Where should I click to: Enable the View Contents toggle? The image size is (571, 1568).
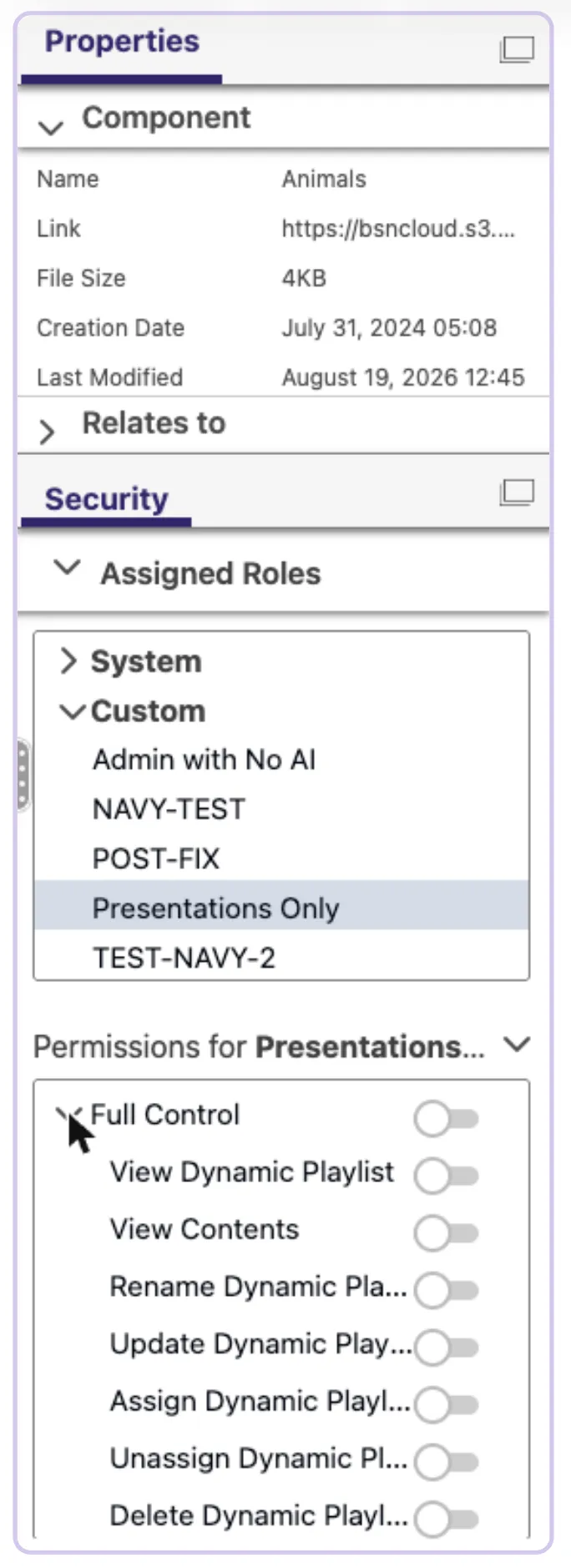coord(447,1232)
